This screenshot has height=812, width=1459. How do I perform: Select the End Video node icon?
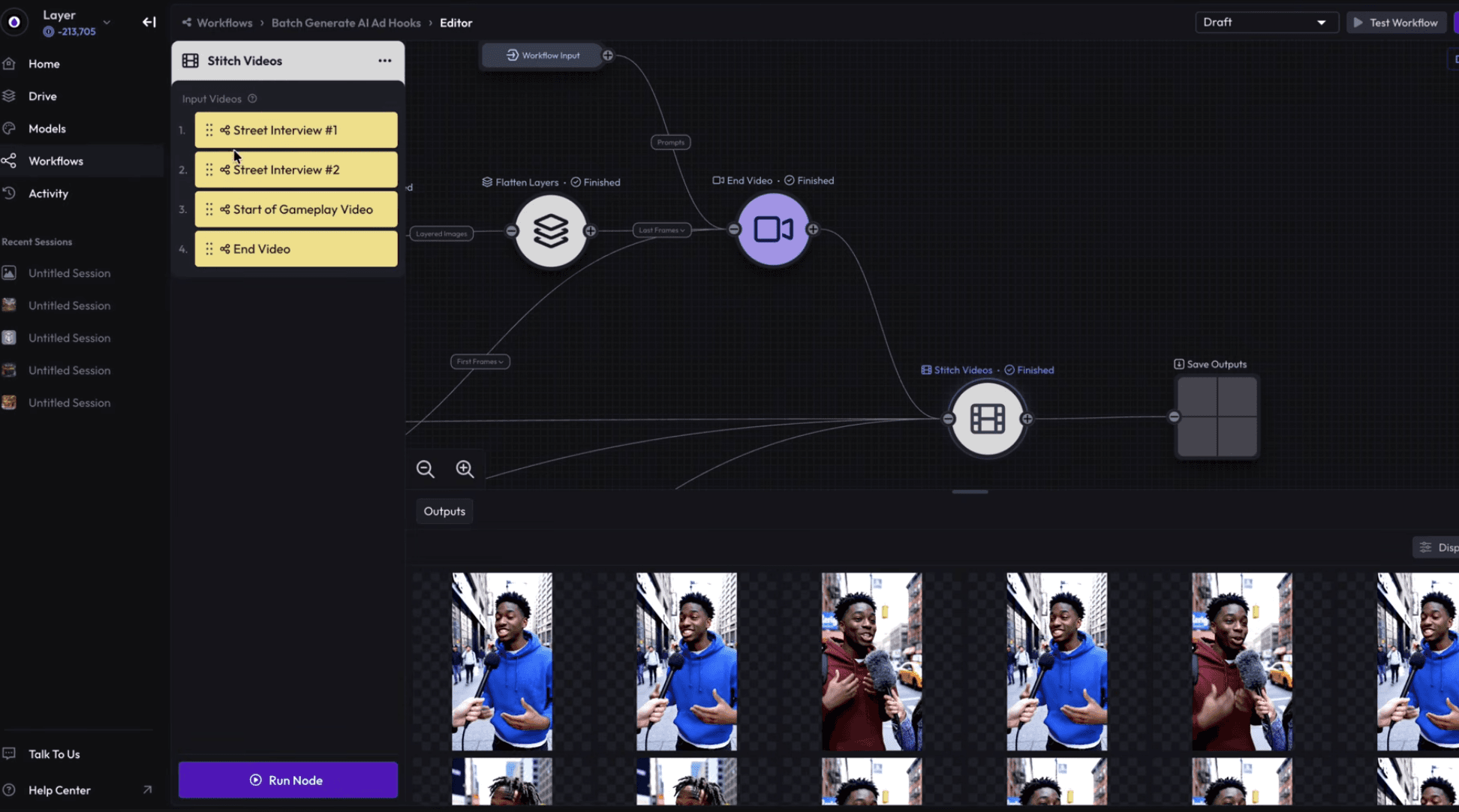point(773,230)
